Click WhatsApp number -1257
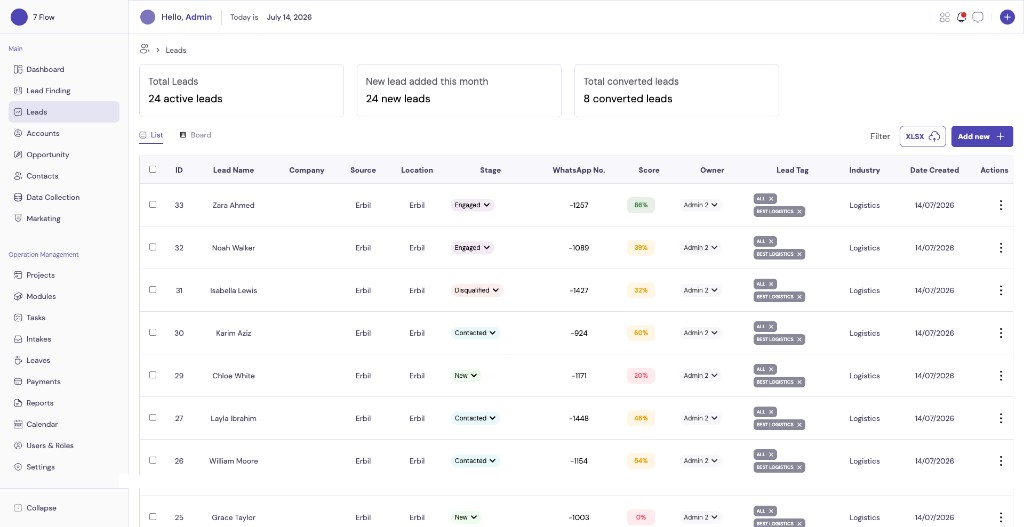This screenshot has width=1024, height=527. (x=579, y=205)
